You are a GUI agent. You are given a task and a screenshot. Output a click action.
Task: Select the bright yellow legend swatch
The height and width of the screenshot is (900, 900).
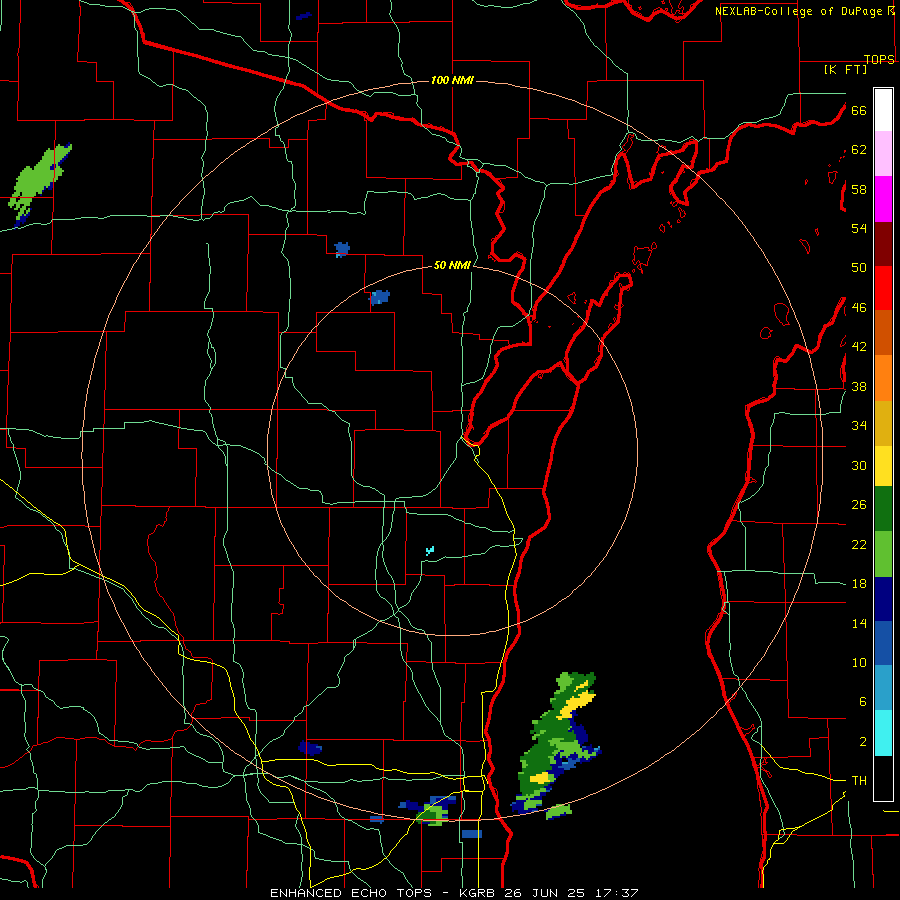883,466
